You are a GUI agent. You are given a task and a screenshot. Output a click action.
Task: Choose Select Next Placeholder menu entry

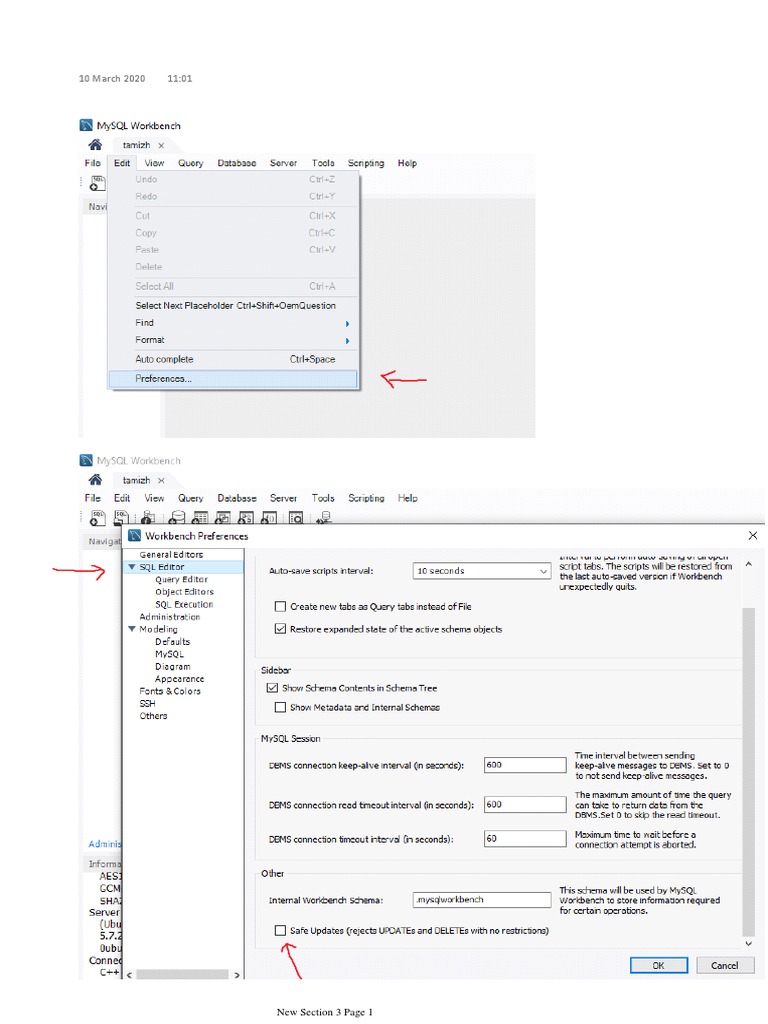pyautogui.click(x=233, y=306)
